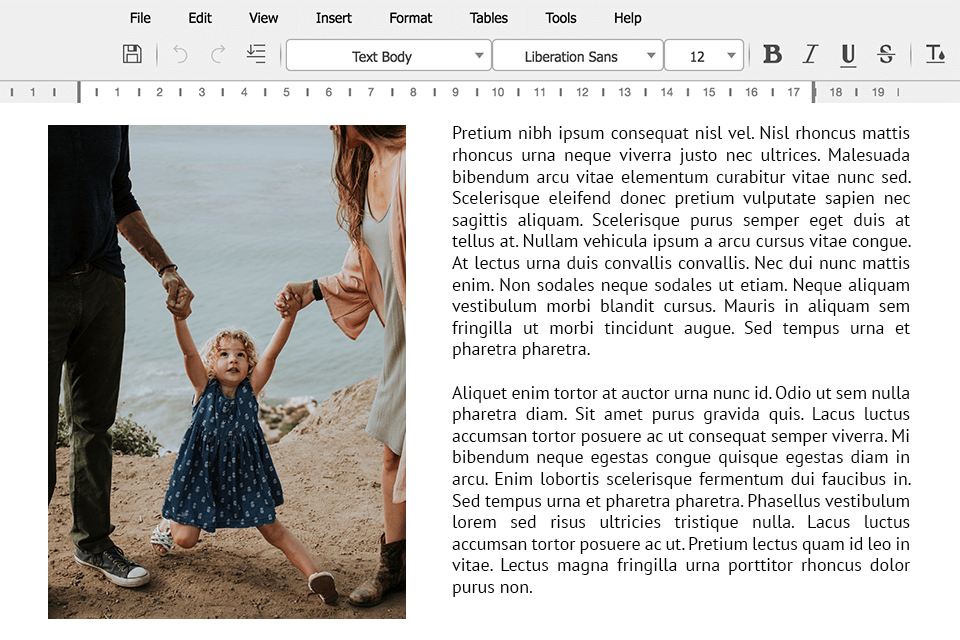Open the Insert menu
This screenshot has width=960, height=640.
(334, 18)
